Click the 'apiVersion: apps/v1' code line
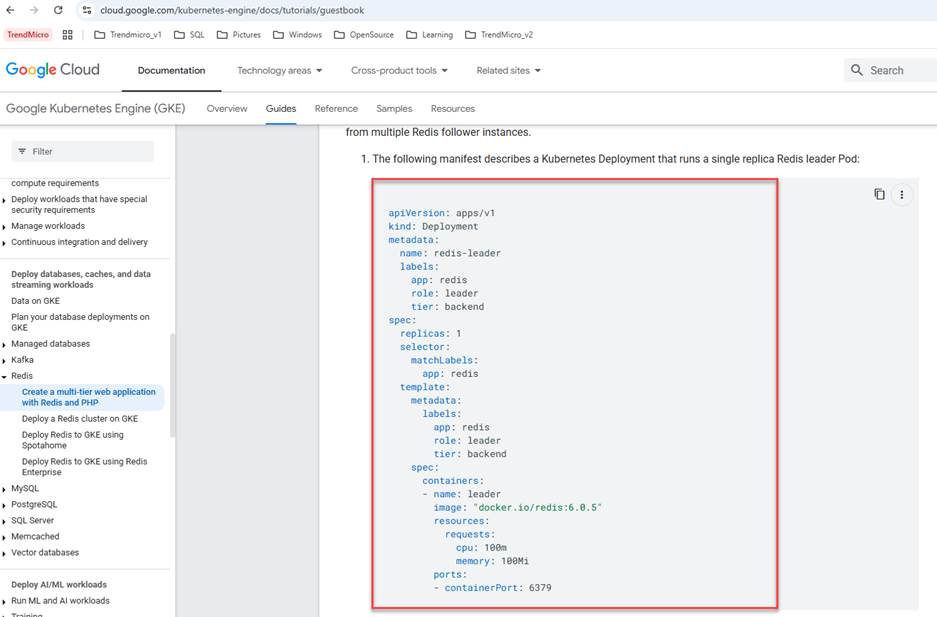This screenshot has height=617, width=937. 442,213
